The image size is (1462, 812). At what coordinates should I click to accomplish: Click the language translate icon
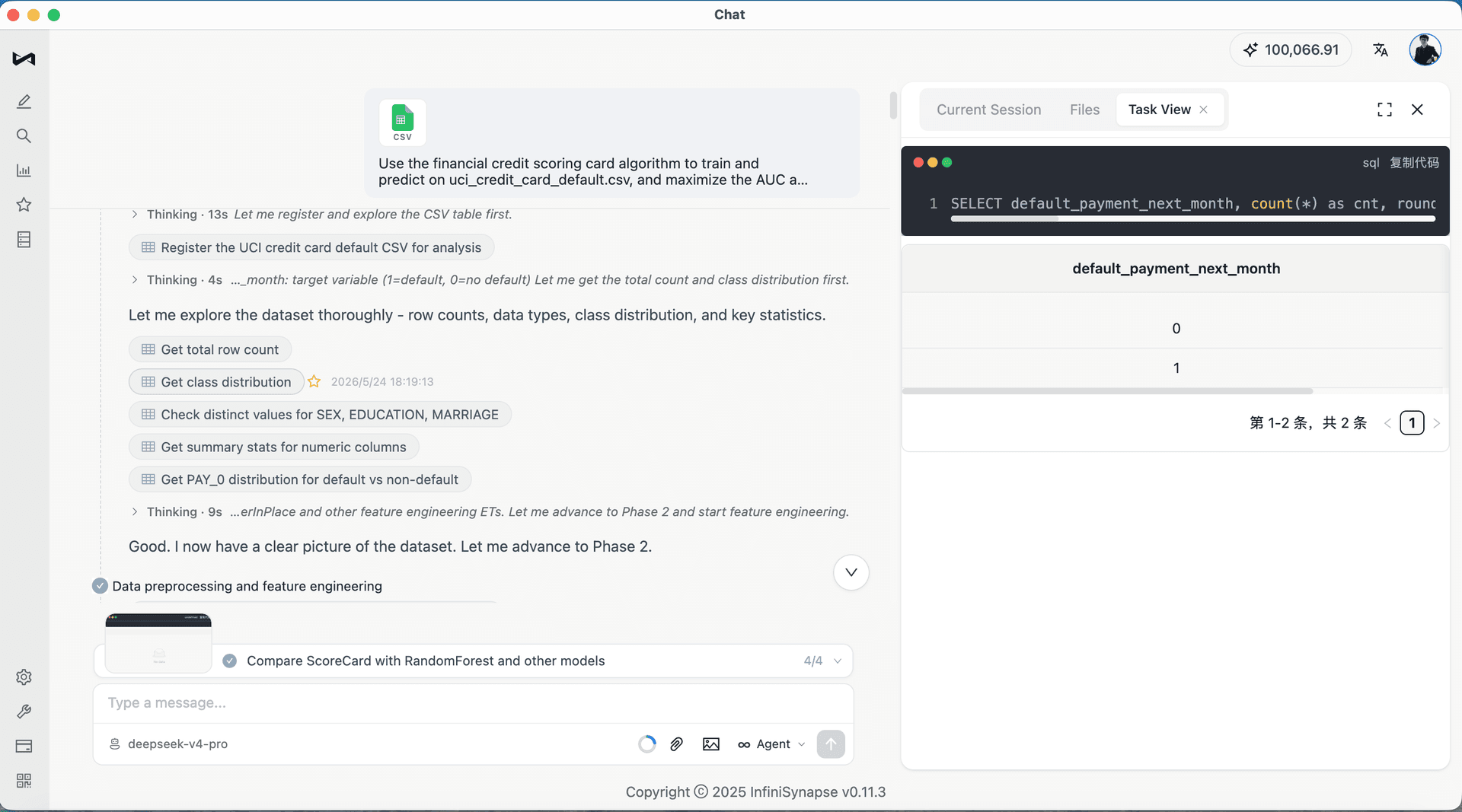coord(1381,50)
